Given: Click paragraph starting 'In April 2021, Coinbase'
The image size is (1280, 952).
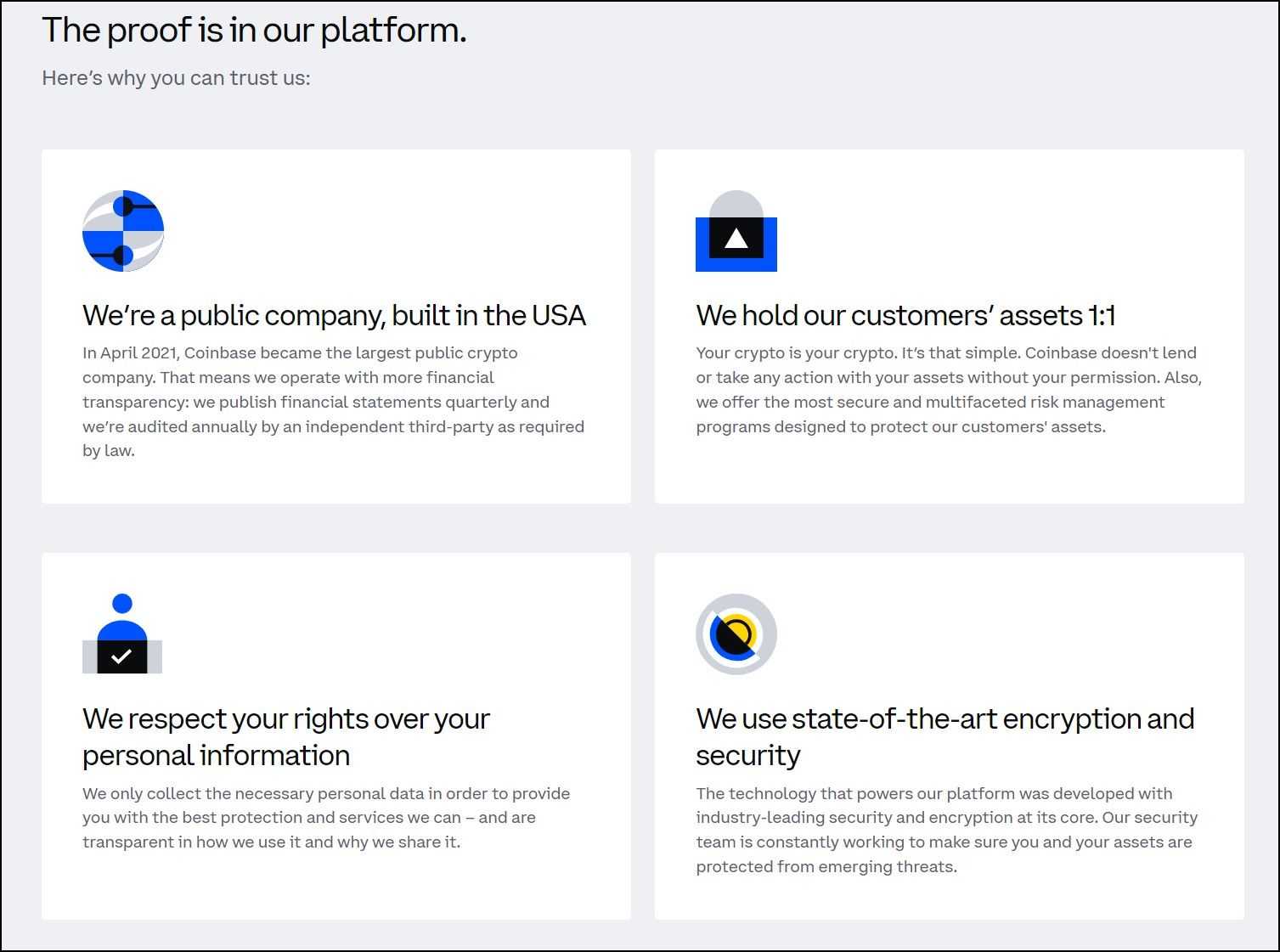Looking at the screenshot, I should pyautogui.click(x=333, y=402).
